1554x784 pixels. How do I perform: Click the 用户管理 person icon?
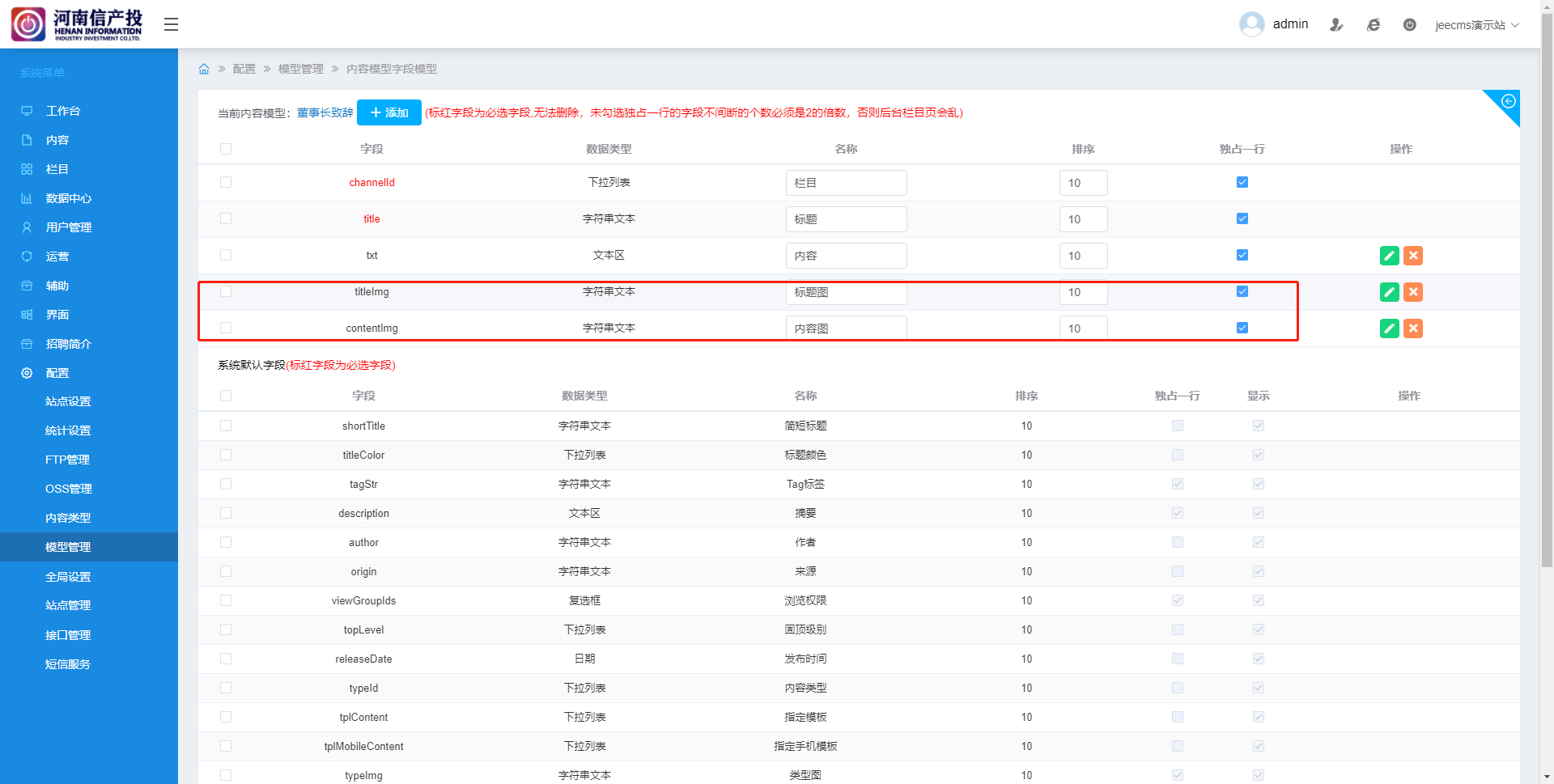[27, 227]
